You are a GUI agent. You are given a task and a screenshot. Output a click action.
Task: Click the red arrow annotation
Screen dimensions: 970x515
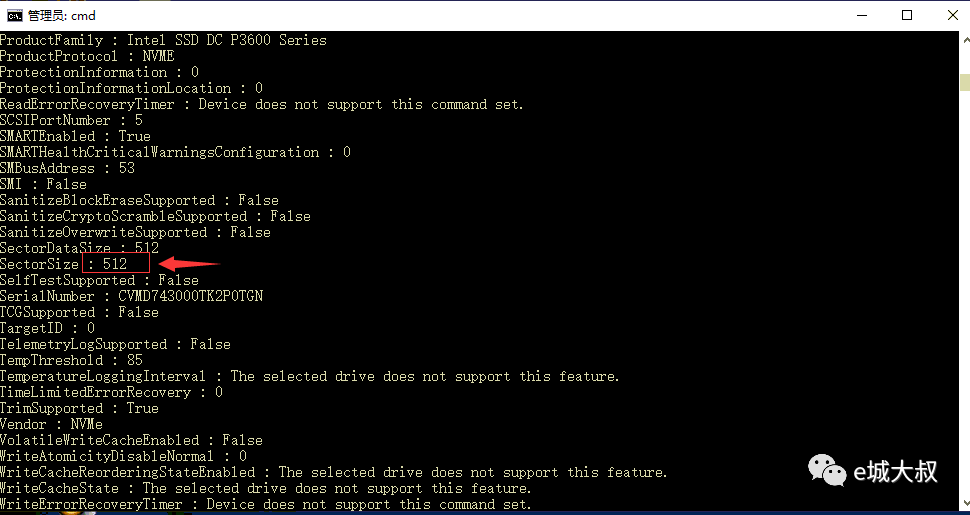point(189,264)
